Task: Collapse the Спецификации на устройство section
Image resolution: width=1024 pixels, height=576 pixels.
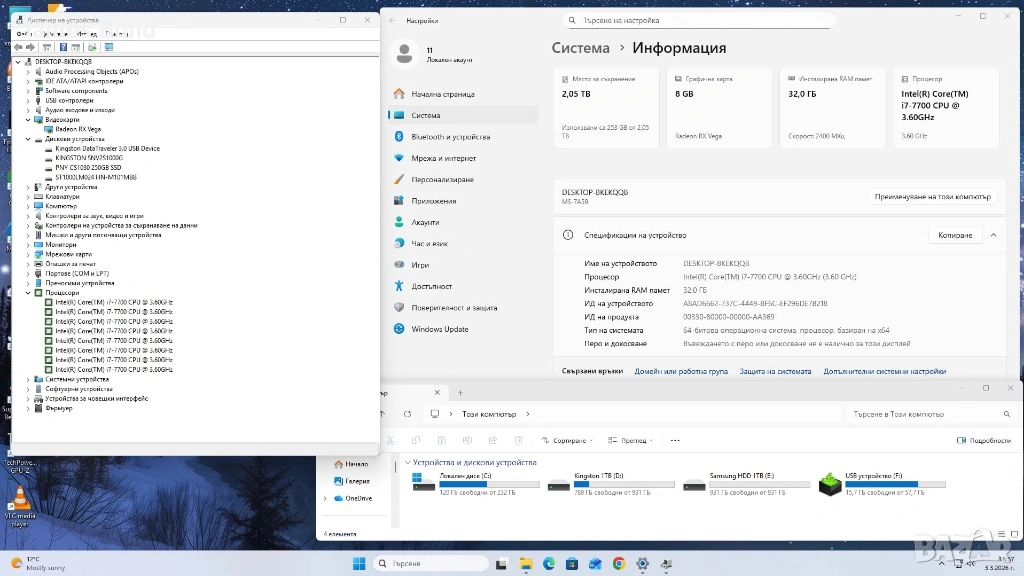Action: (993, 235)
